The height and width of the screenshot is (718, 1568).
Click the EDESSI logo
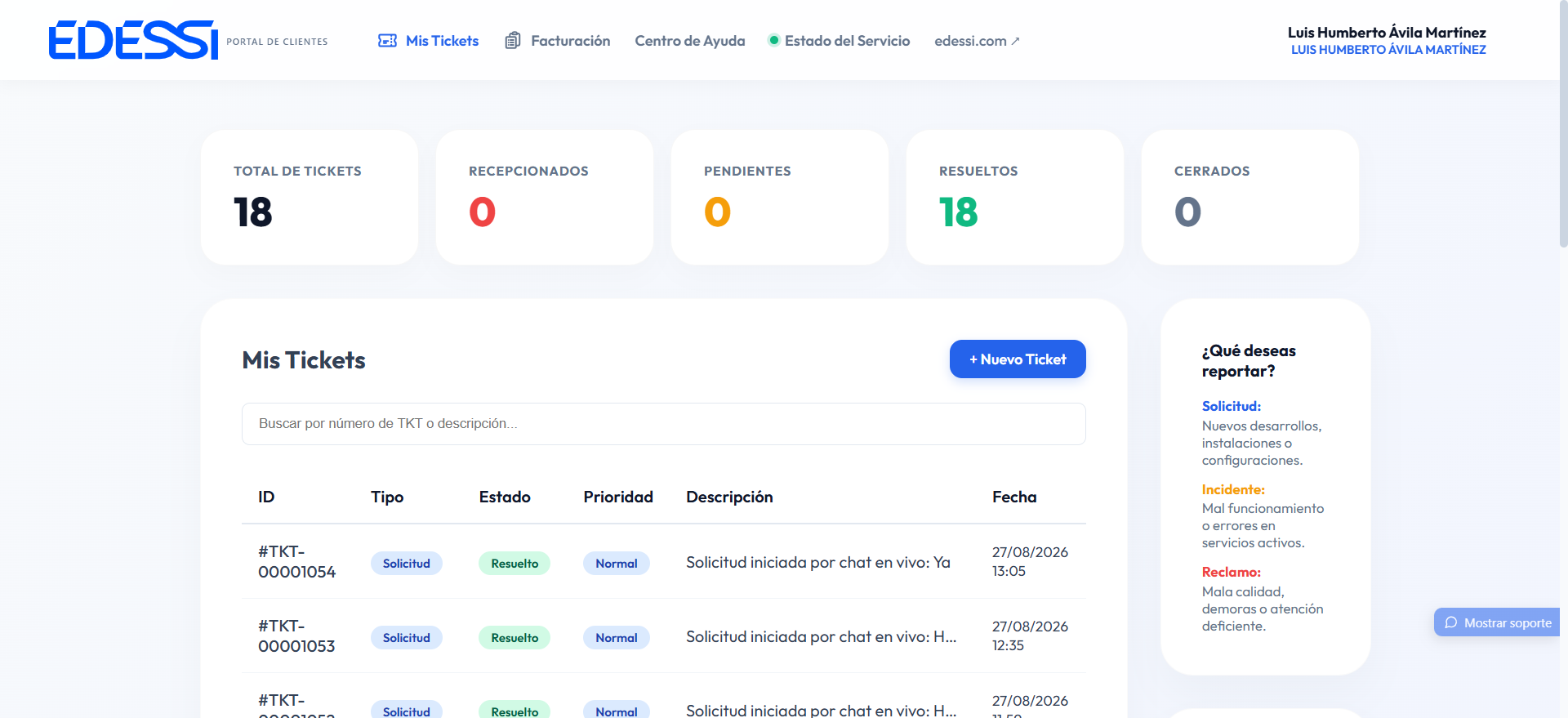pos(133,40)
